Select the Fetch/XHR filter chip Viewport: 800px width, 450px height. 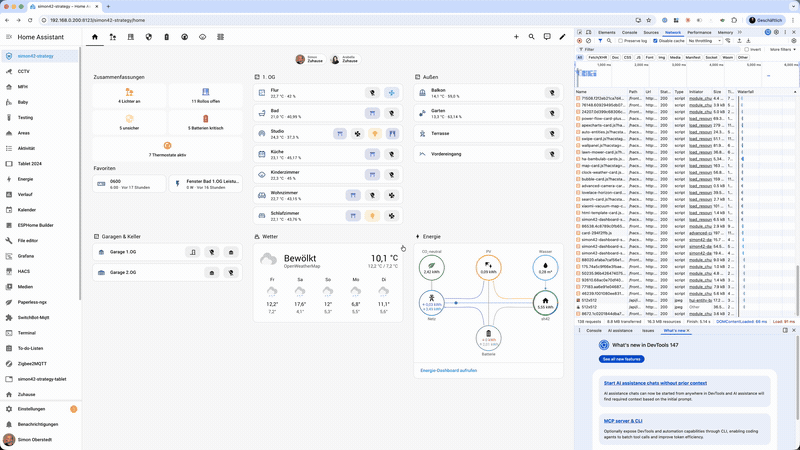pyautogui.click(x=597, y=58)
